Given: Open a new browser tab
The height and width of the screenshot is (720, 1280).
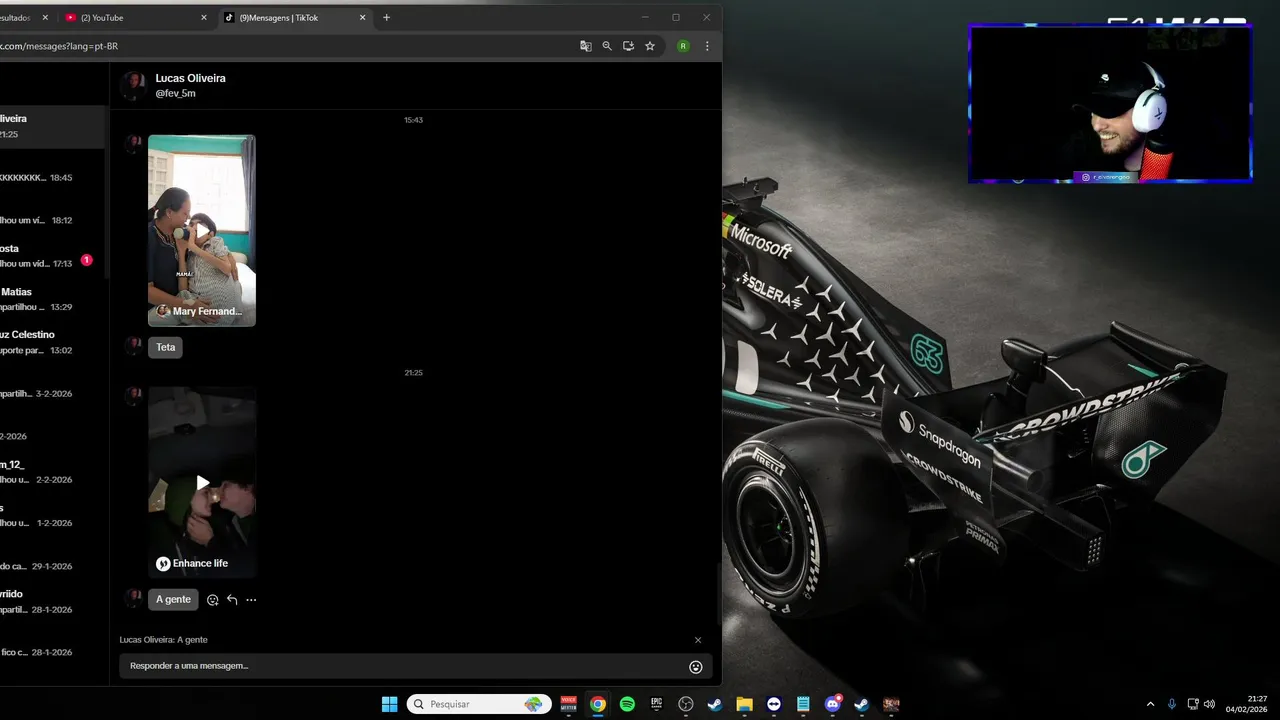Looking at the screenshot, I should click(387, 17).
